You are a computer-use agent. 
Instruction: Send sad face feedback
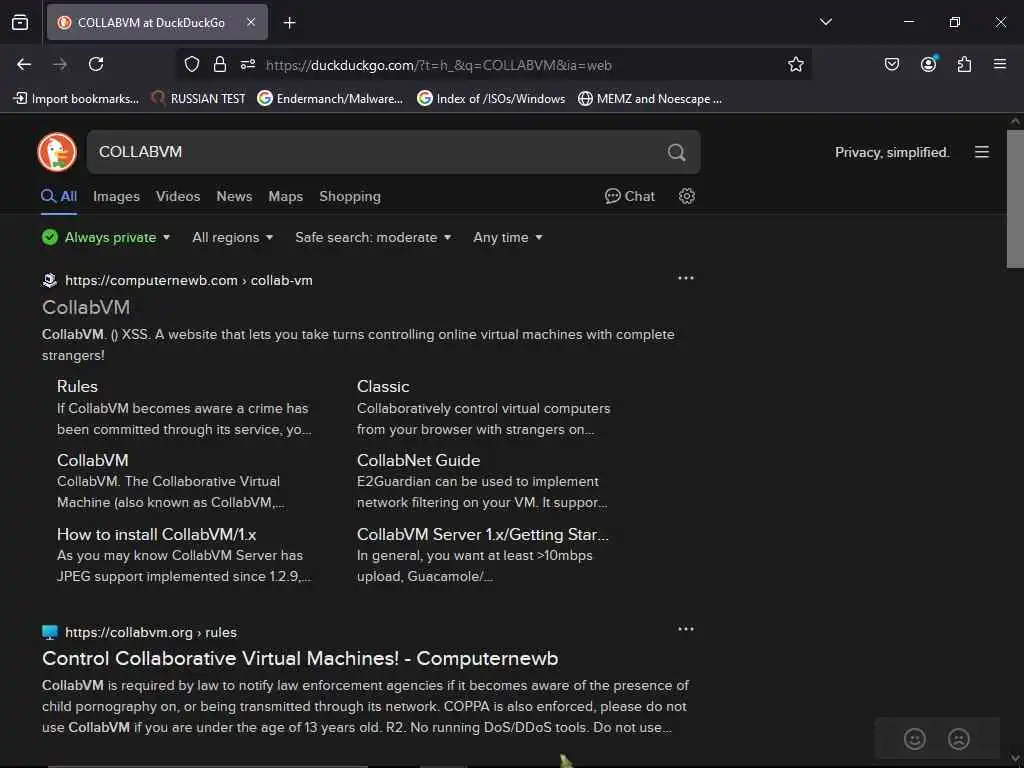[x=958, y=739]
